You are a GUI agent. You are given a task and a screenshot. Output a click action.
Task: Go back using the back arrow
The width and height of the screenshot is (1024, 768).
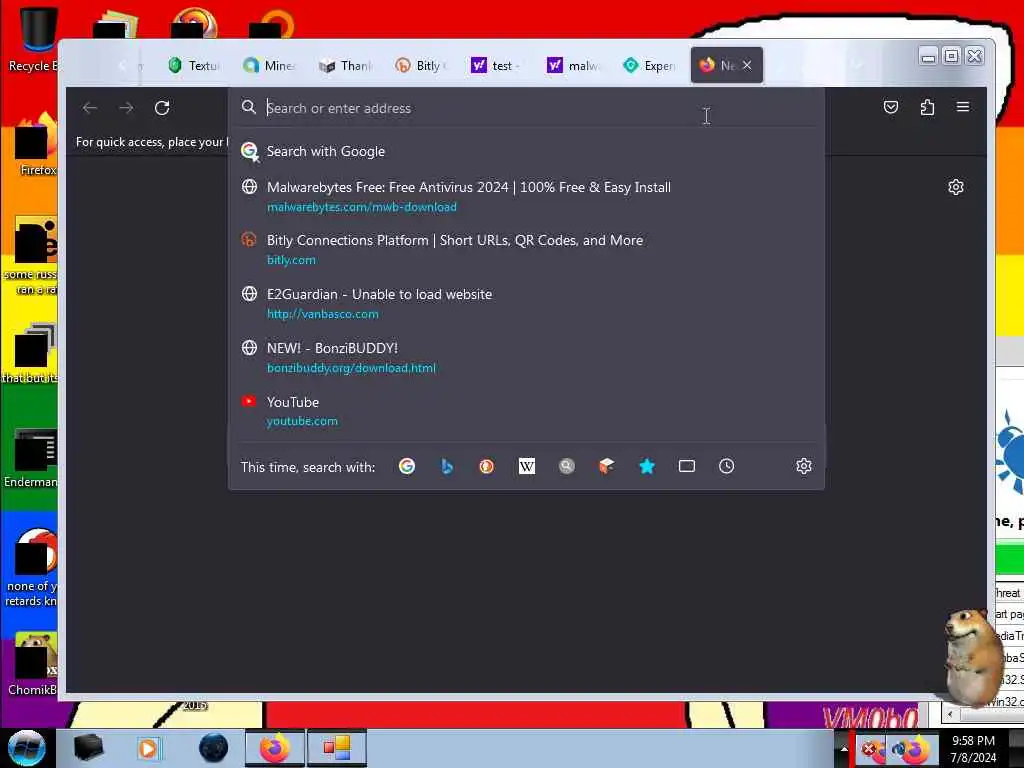click(90, 108)
